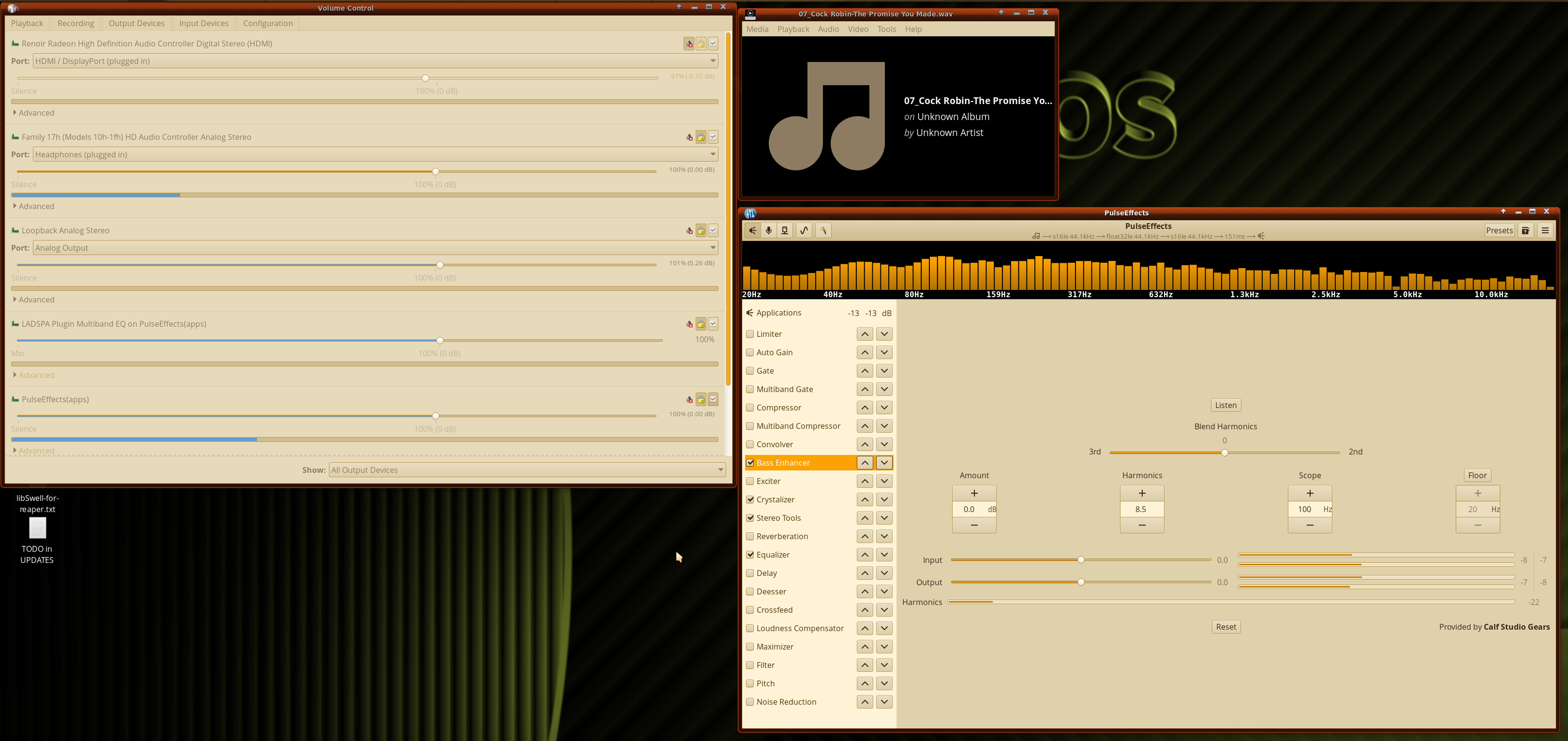This screenshot has height=741, width=1568.
Task: Switch to PulseEffects microphone input effects
Action: (x=769, y=230)
